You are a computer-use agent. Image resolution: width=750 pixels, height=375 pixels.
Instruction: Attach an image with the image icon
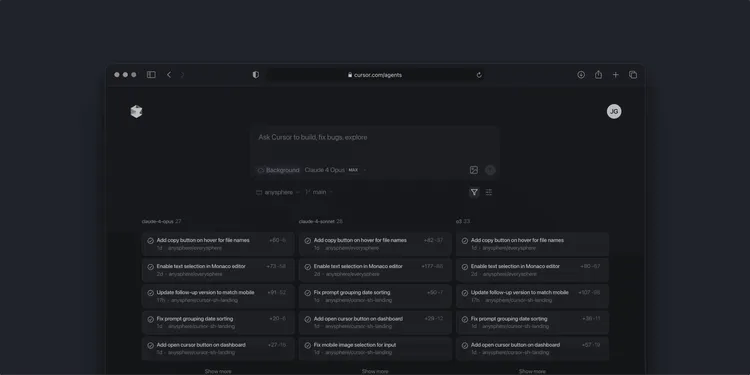(x=474, y=170)
